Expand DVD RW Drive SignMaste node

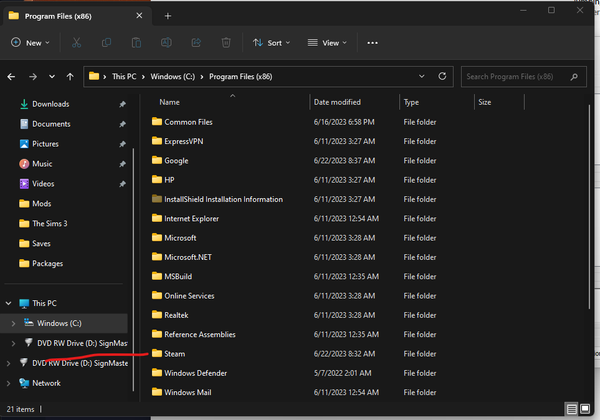pos(8,363)
